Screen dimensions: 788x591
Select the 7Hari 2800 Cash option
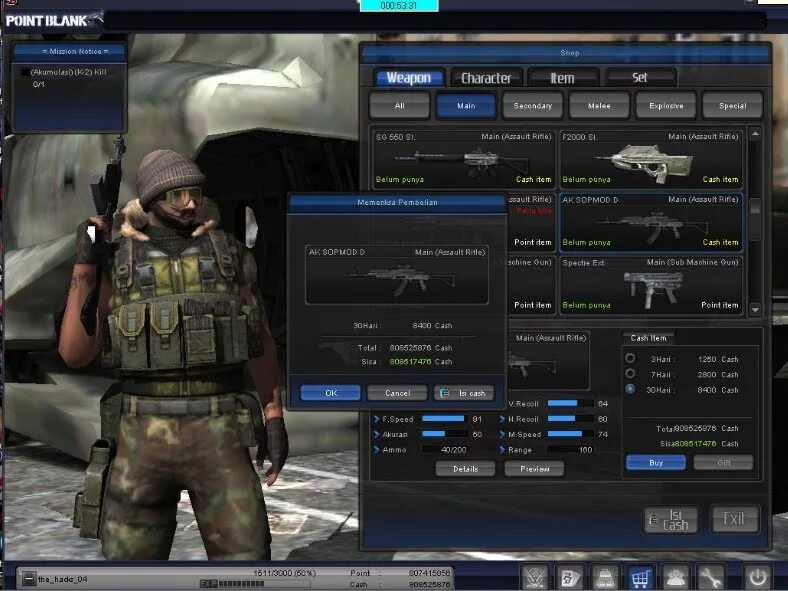tap(630, 373)
